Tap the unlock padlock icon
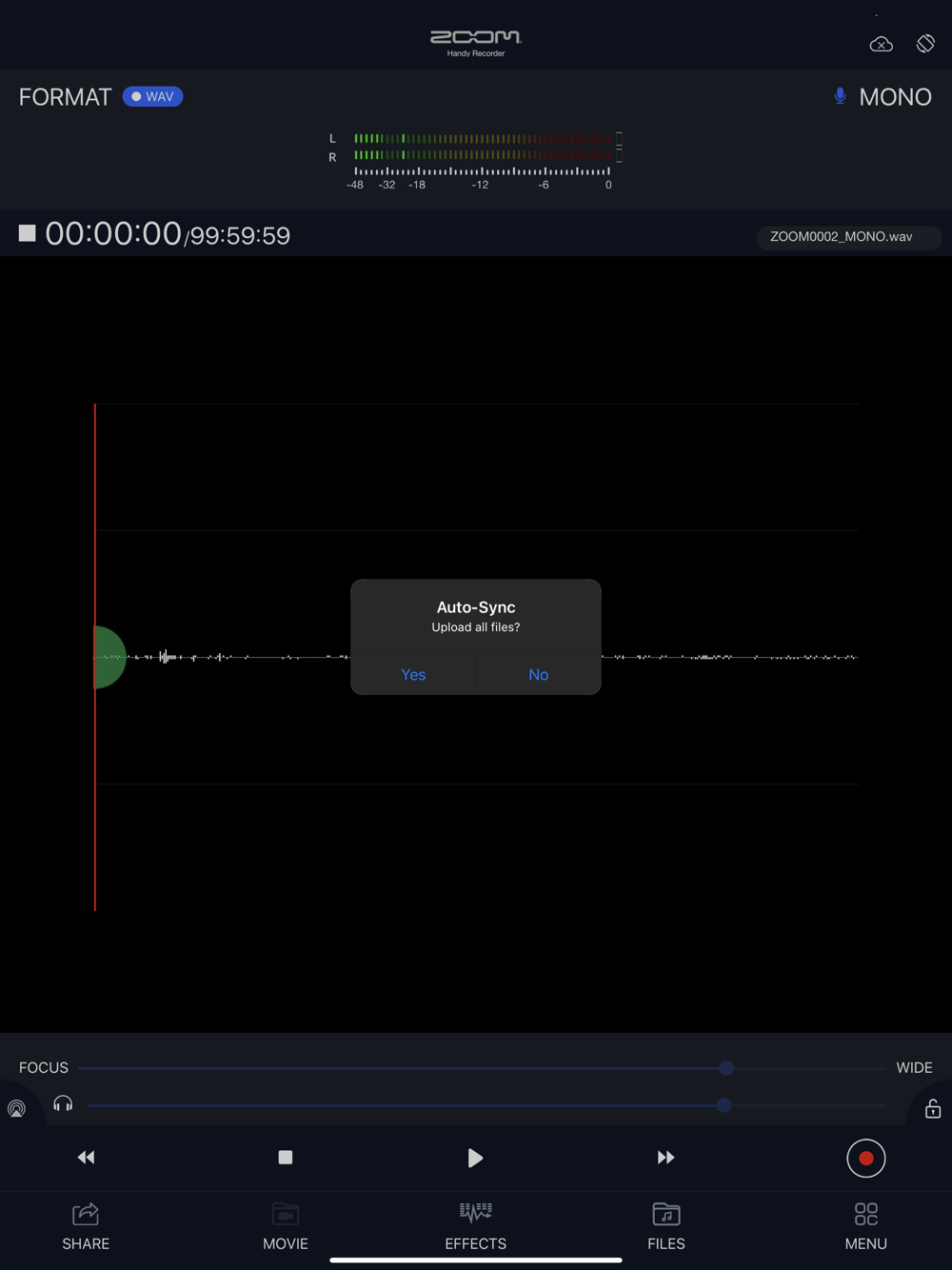This screenshot has width=952, height=1270. click(x=933, y=1108)
